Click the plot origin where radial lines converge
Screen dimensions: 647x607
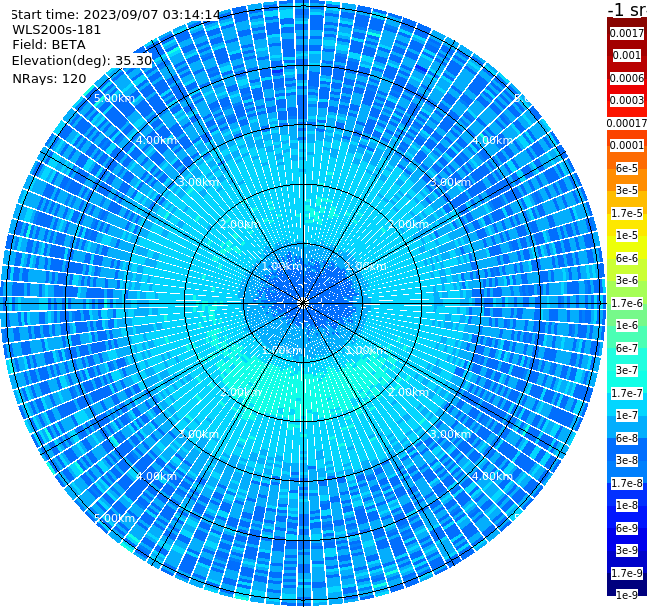(303, 304)
